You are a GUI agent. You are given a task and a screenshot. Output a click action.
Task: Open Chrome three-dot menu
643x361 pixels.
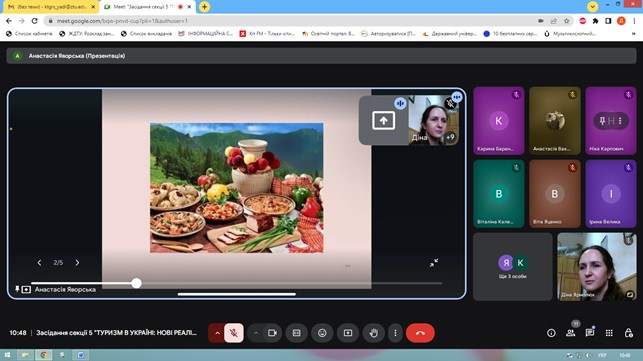[x=634, y=21]
